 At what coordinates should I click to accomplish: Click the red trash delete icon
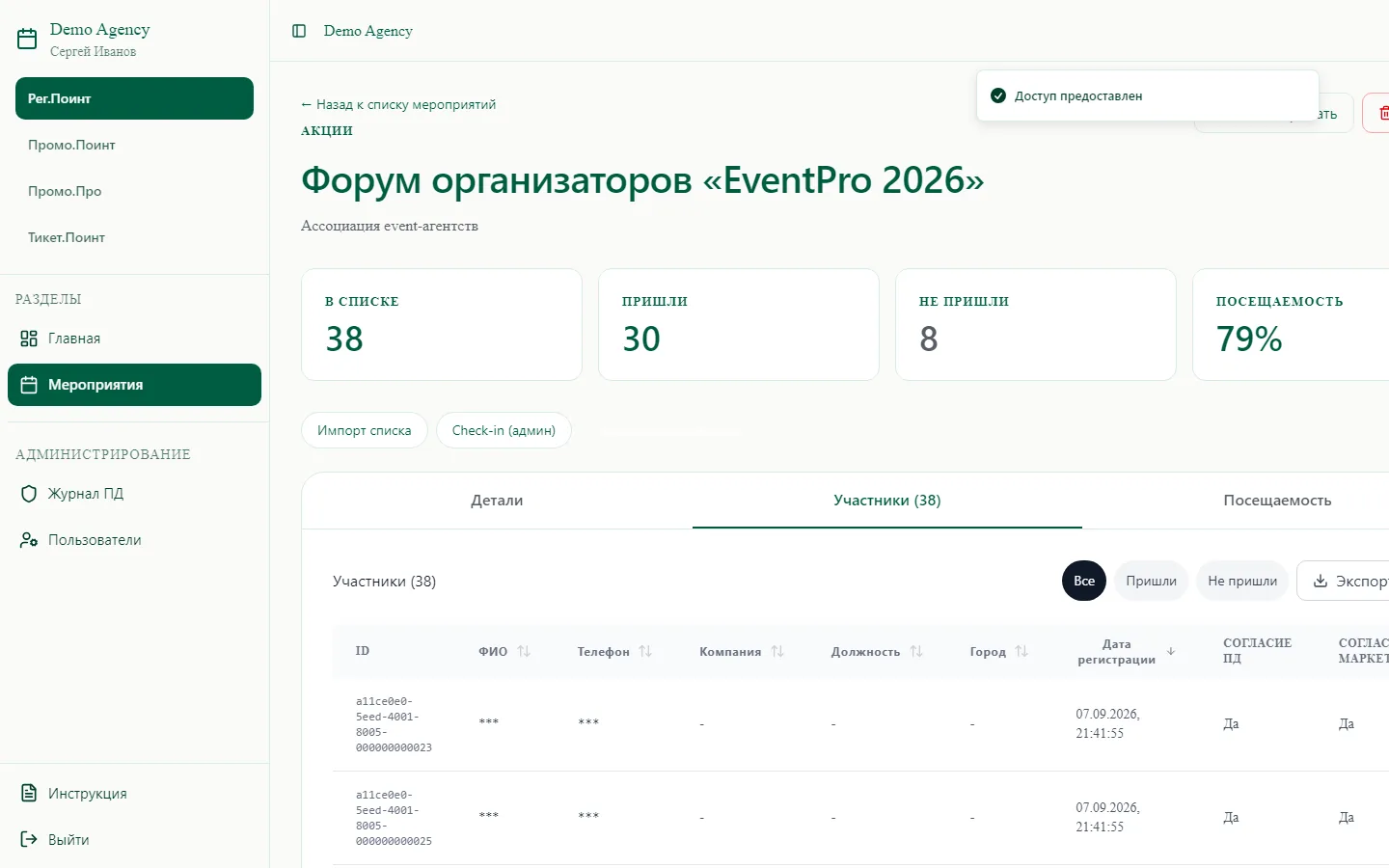pyautogui.click(x=1382, y=113)
